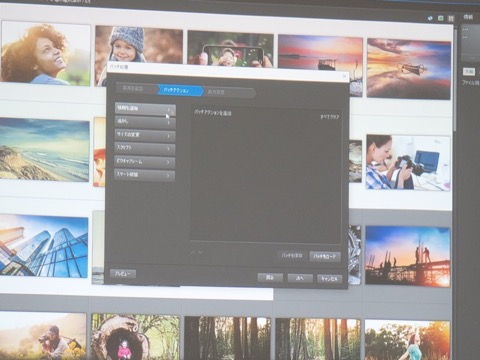Go to the 写真を追加 step tab
Screen dimensions: 480x360
[x=137, y=89]
